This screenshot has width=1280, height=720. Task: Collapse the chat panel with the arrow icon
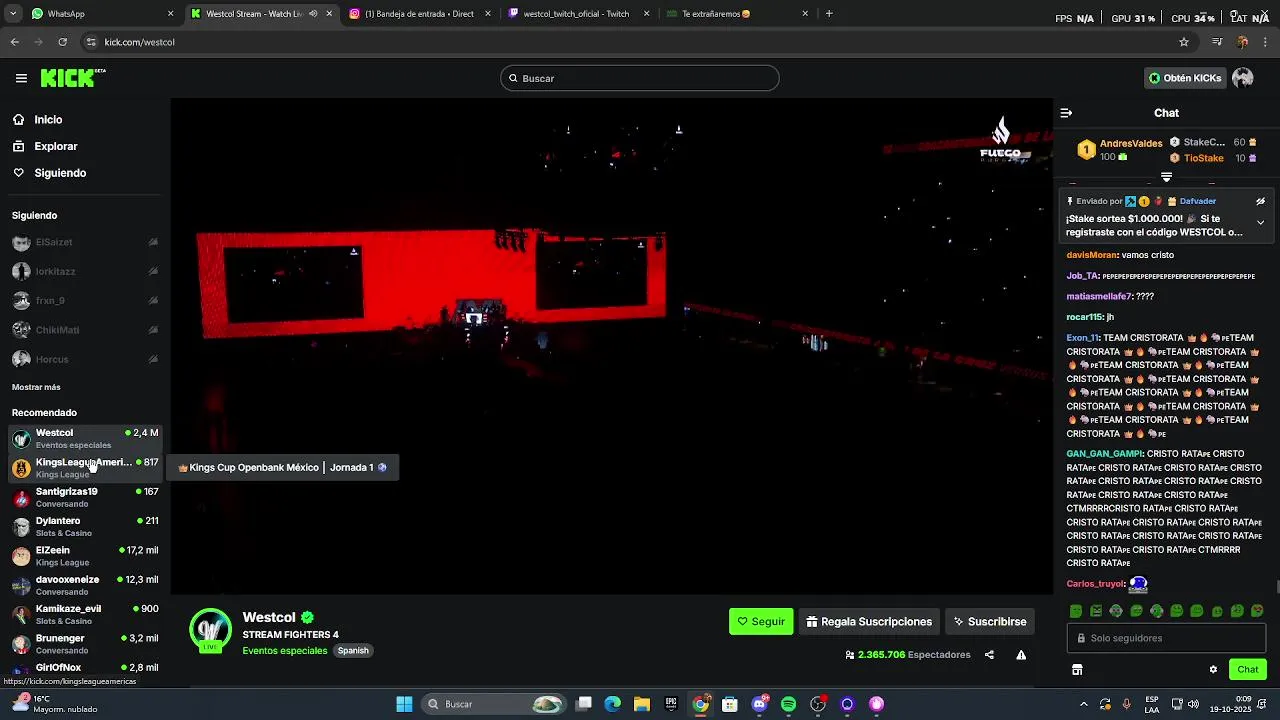[1066, 113]
